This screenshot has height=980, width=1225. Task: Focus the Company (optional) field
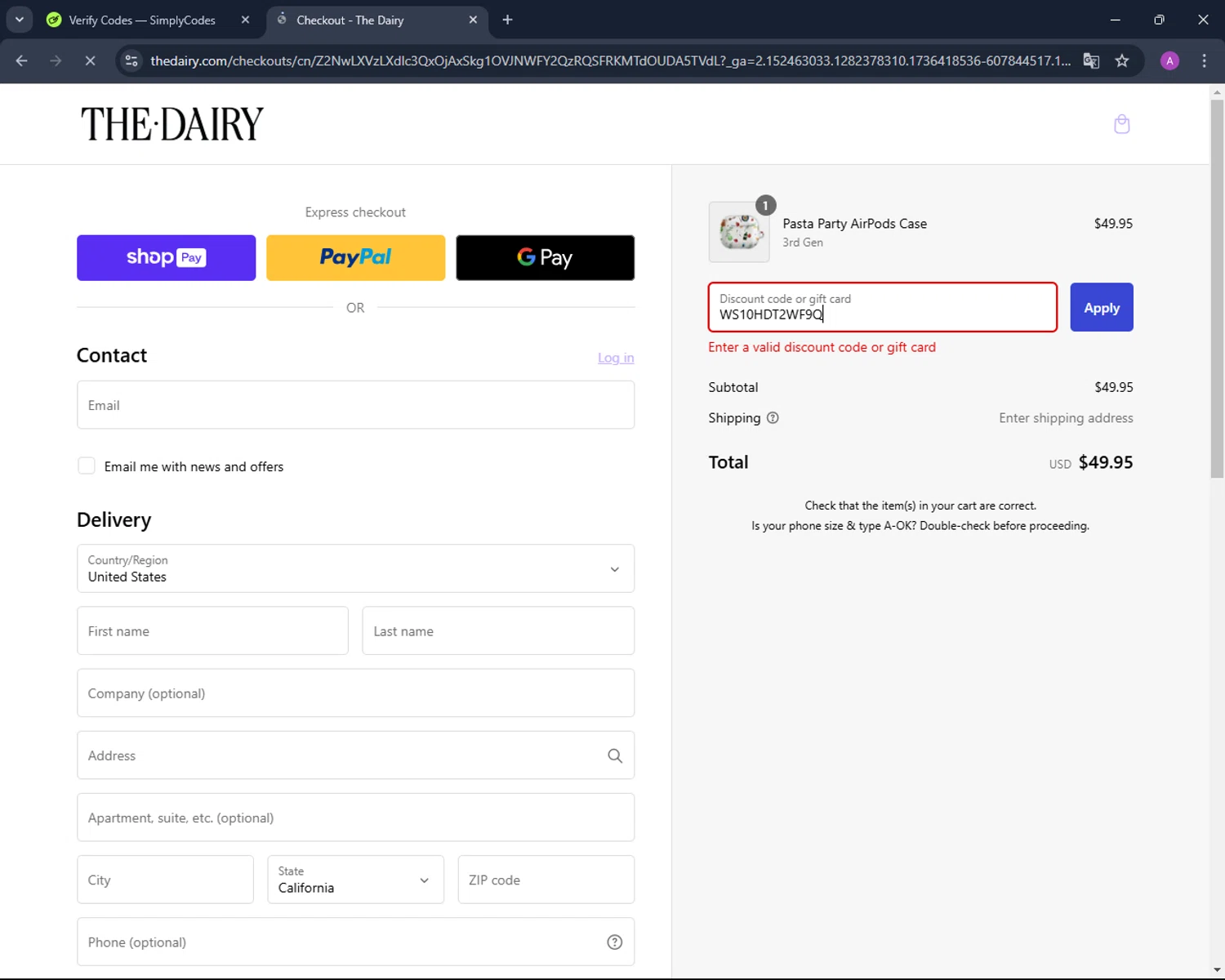click(355, 693)
